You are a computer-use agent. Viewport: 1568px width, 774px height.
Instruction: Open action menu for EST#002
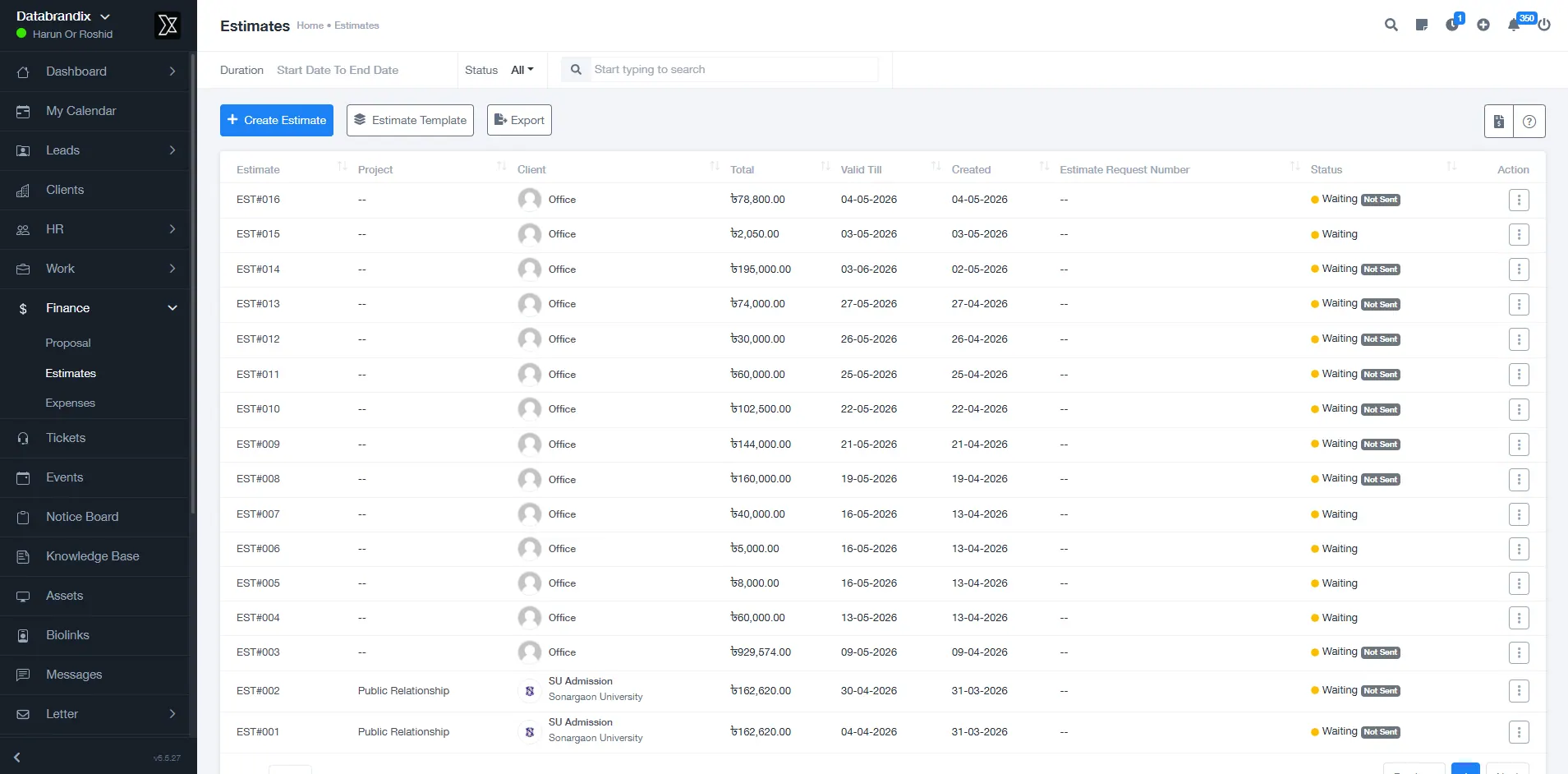point(1519,691)
